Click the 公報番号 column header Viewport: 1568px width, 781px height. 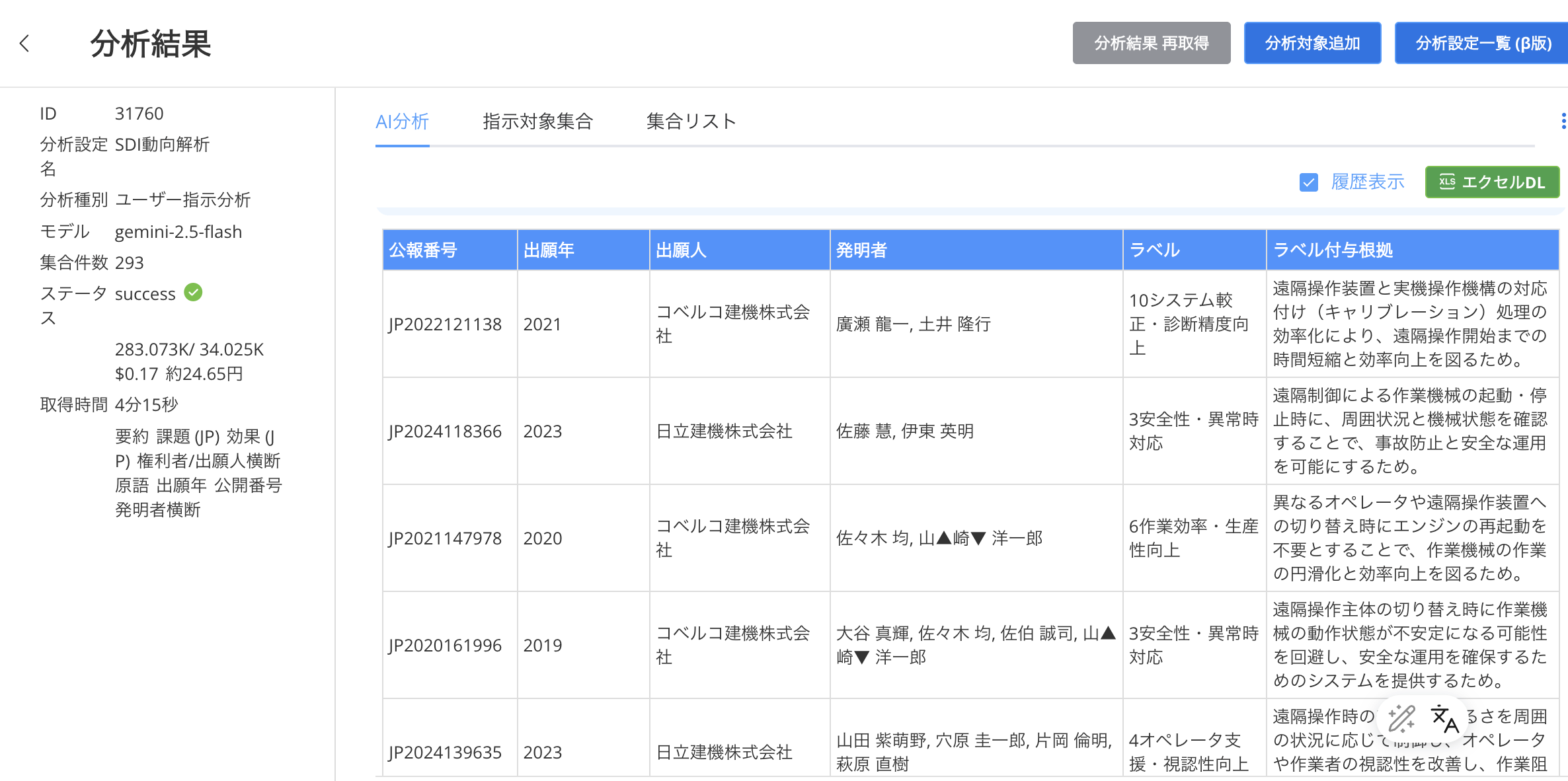[x=423, y=250]
